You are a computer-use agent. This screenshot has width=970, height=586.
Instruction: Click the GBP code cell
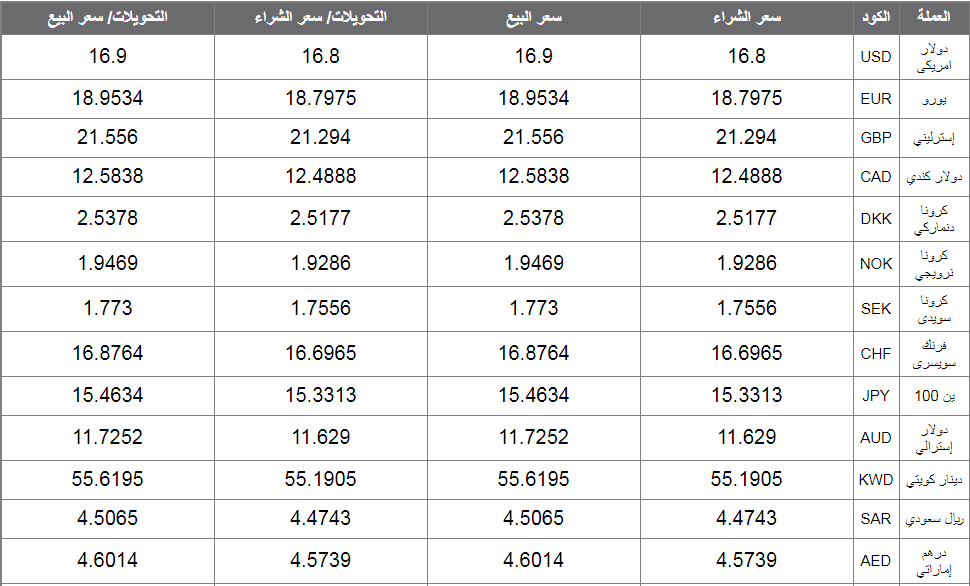(876, 138)
